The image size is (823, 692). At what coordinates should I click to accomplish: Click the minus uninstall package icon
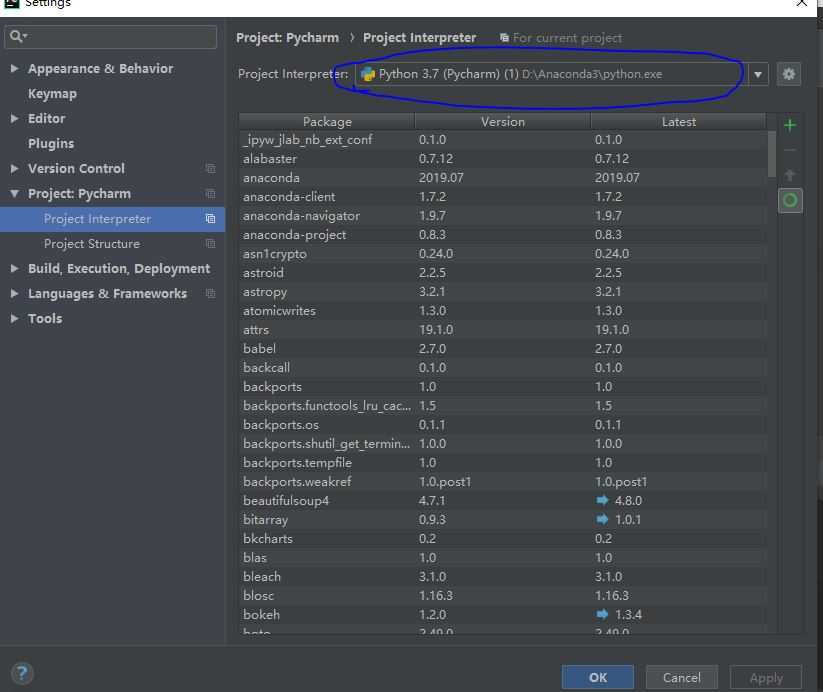click(x=789, y=150)
